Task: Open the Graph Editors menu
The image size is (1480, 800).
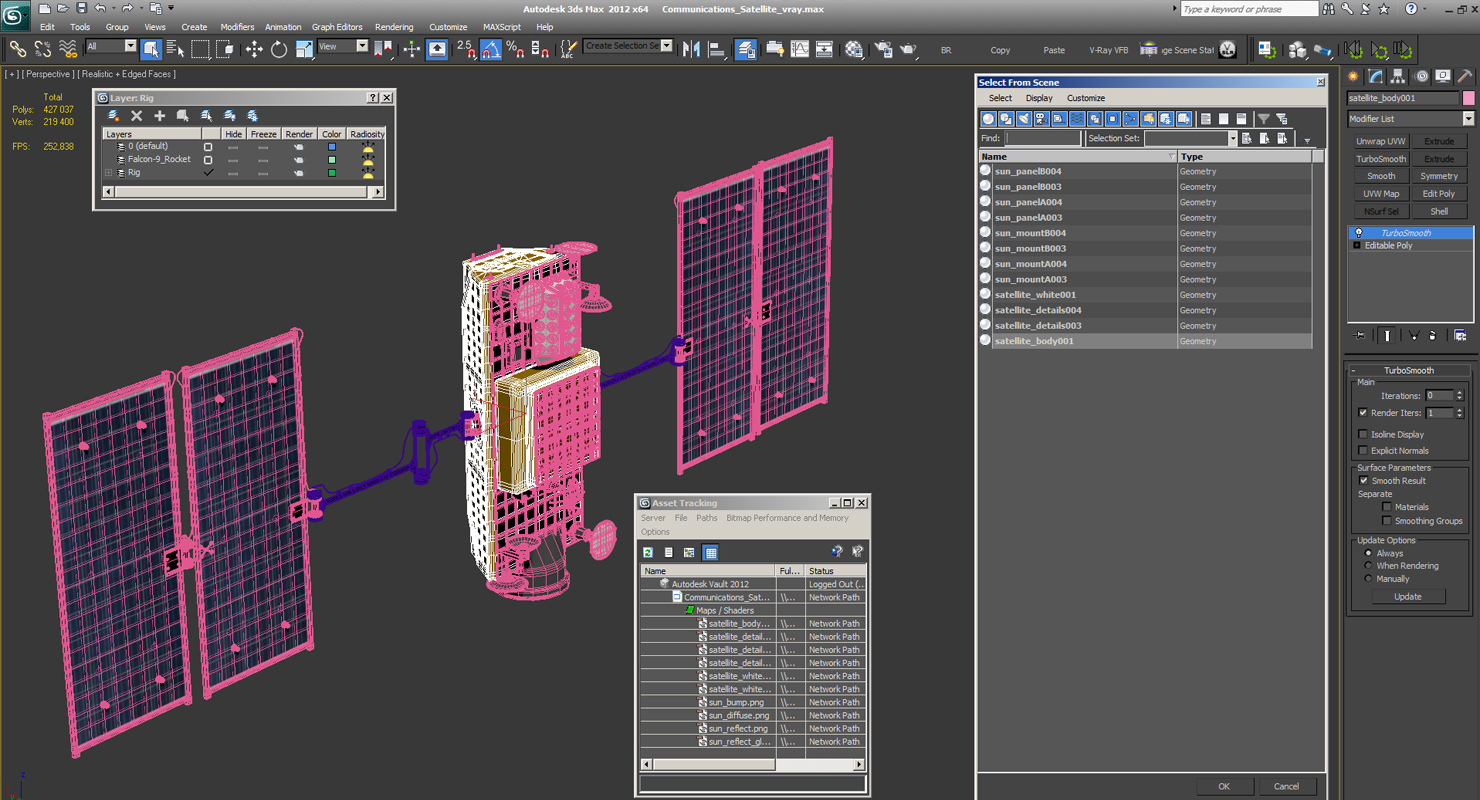Action: coord(337,27)
